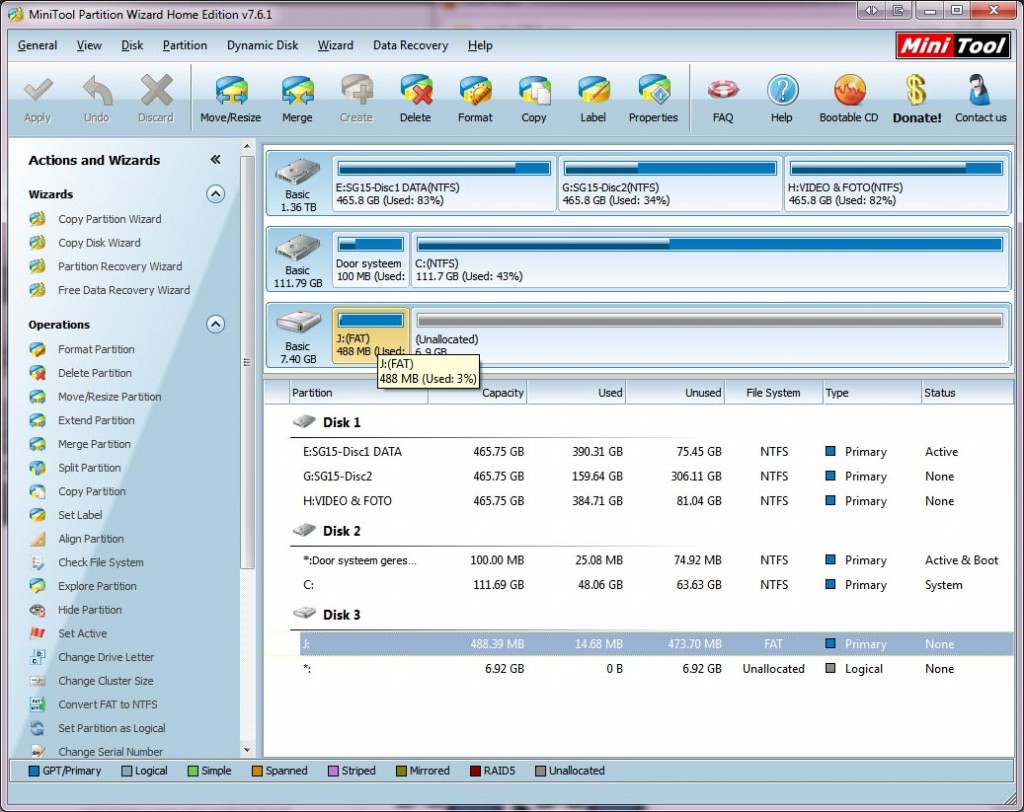
Task: Select the C: partition table row
Action: (x=639, y=585)
